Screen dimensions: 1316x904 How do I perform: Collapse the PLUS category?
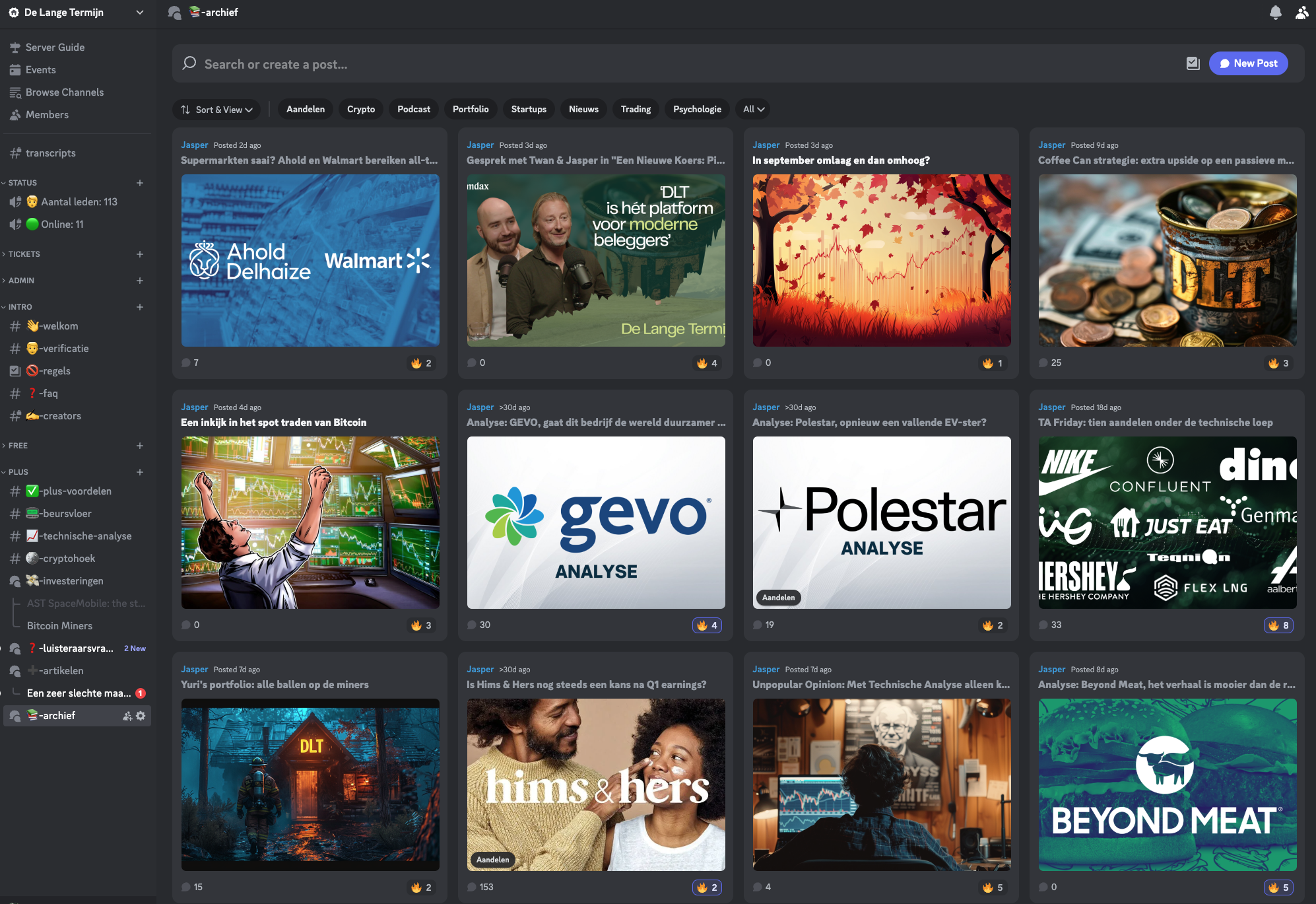[16, 472]
